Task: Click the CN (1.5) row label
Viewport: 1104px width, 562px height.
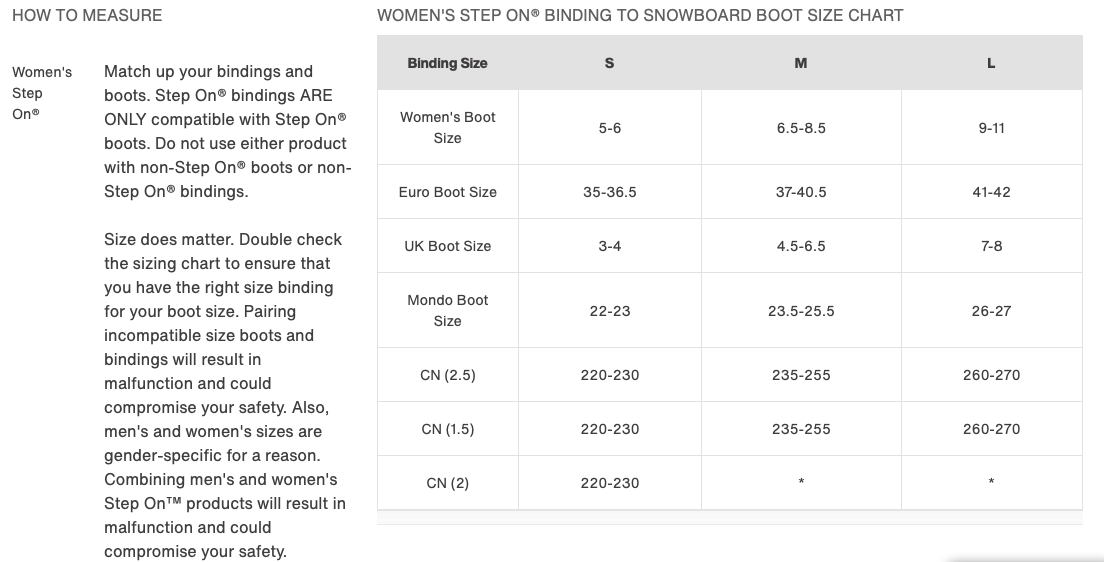Action: [x=447, y=430]
